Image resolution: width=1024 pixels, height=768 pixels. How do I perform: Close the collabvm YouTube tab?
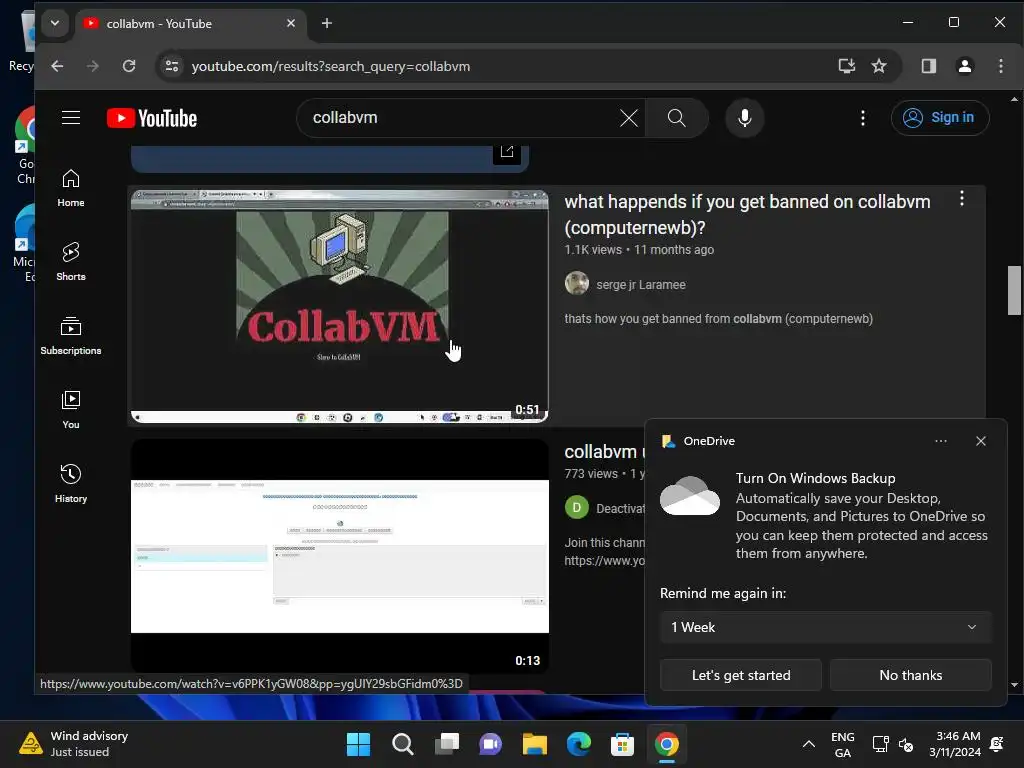click(291, 24)
